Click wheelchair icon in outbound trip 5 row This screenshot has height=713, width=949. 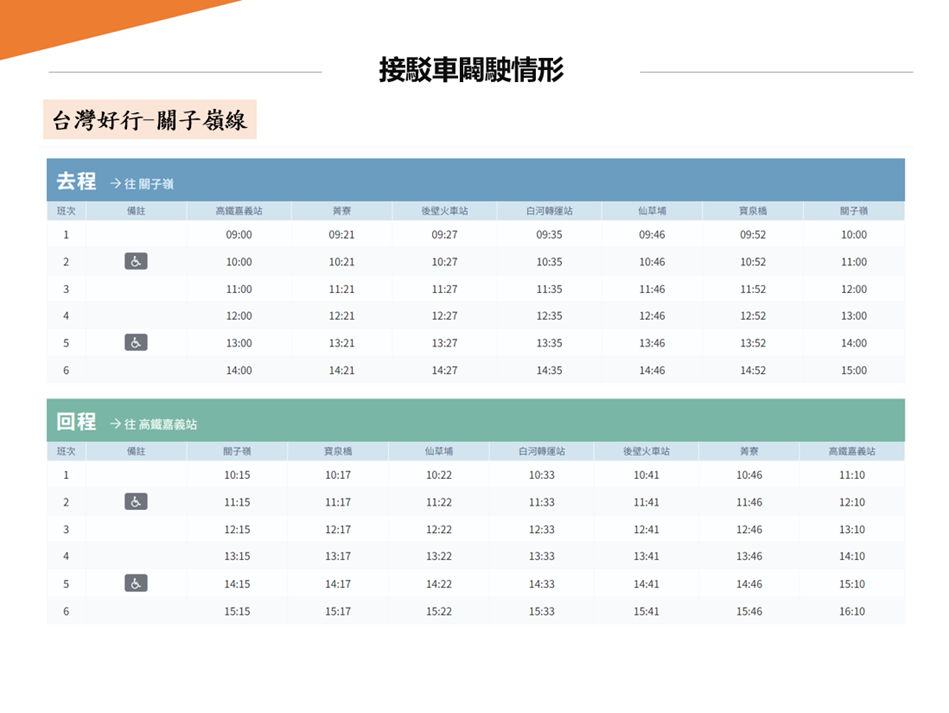pyautogui.click(x=136, y=343)
